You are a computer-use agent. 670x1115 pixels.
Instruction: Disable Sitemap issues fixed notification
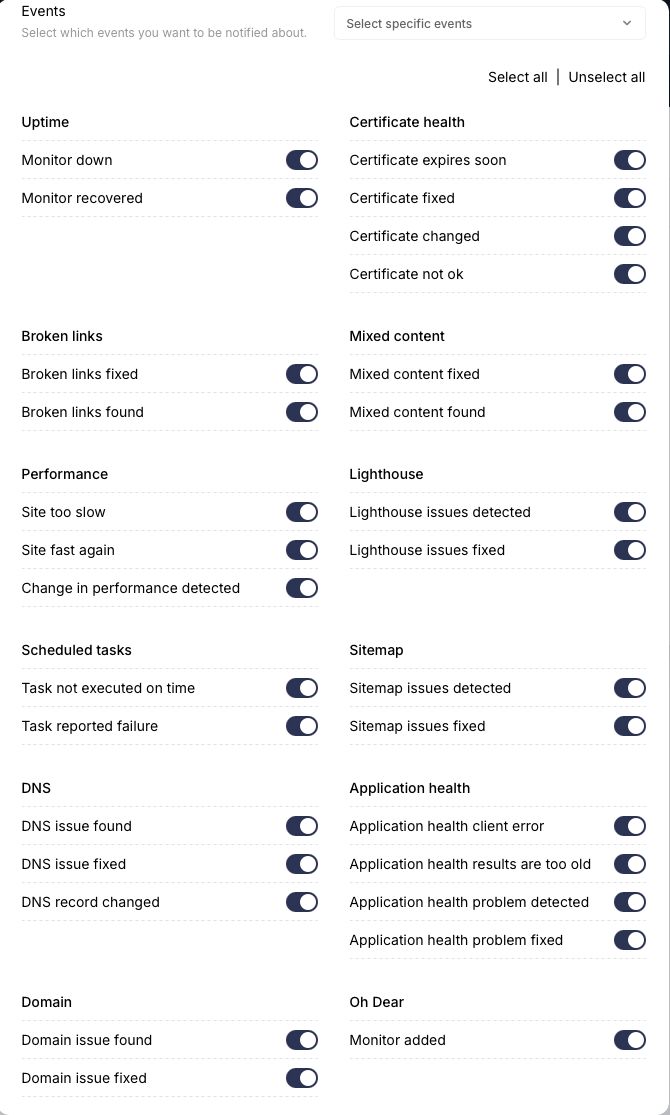(630, 726)
